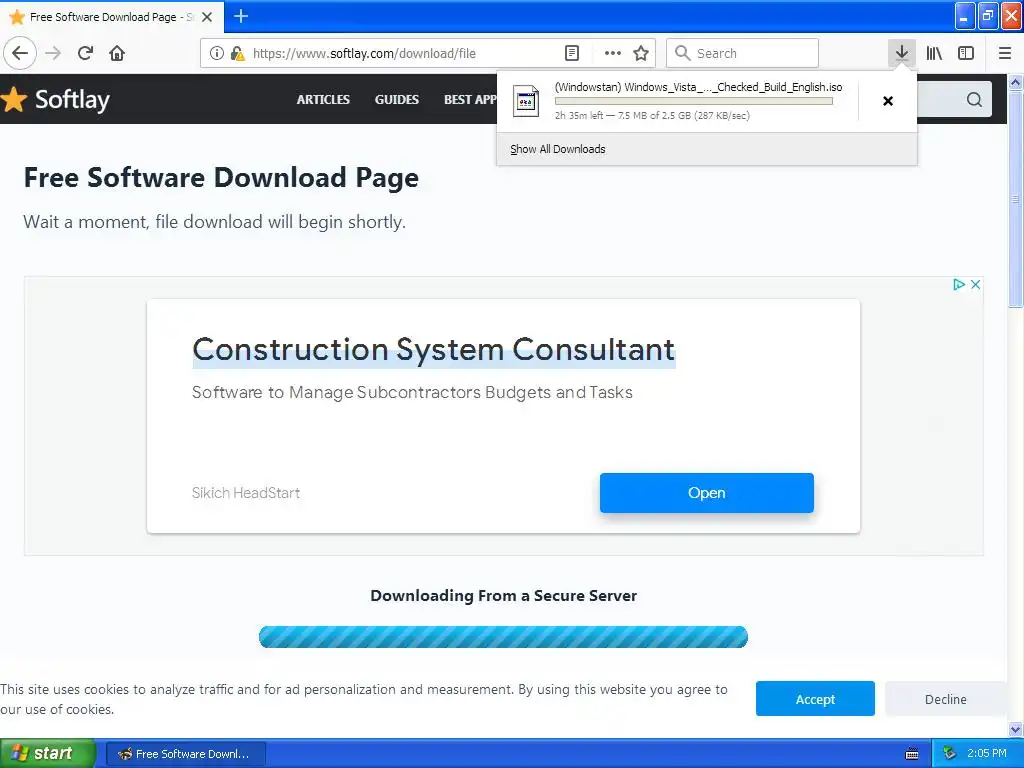Cancel the ISO download with the X
Viewport: 1024px width, 768px height.
pos(888,101)
